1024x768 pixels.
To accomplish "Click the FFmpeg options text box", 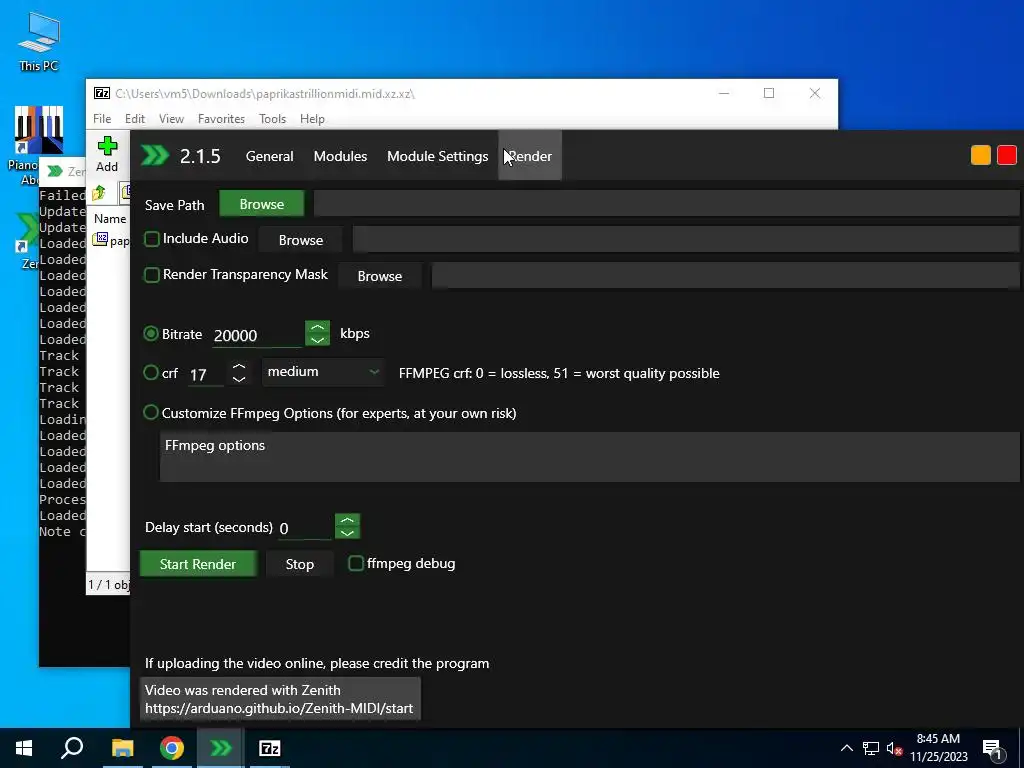I will click(x=589, y=456).
